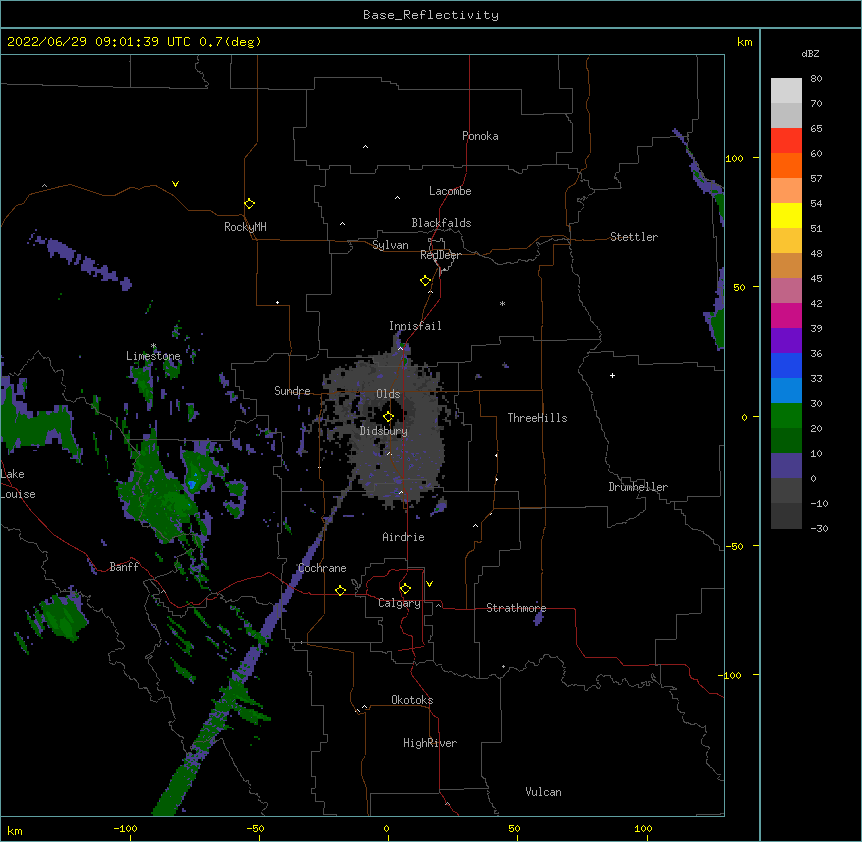Click the km unit label at top right

[x=745, y=42]
